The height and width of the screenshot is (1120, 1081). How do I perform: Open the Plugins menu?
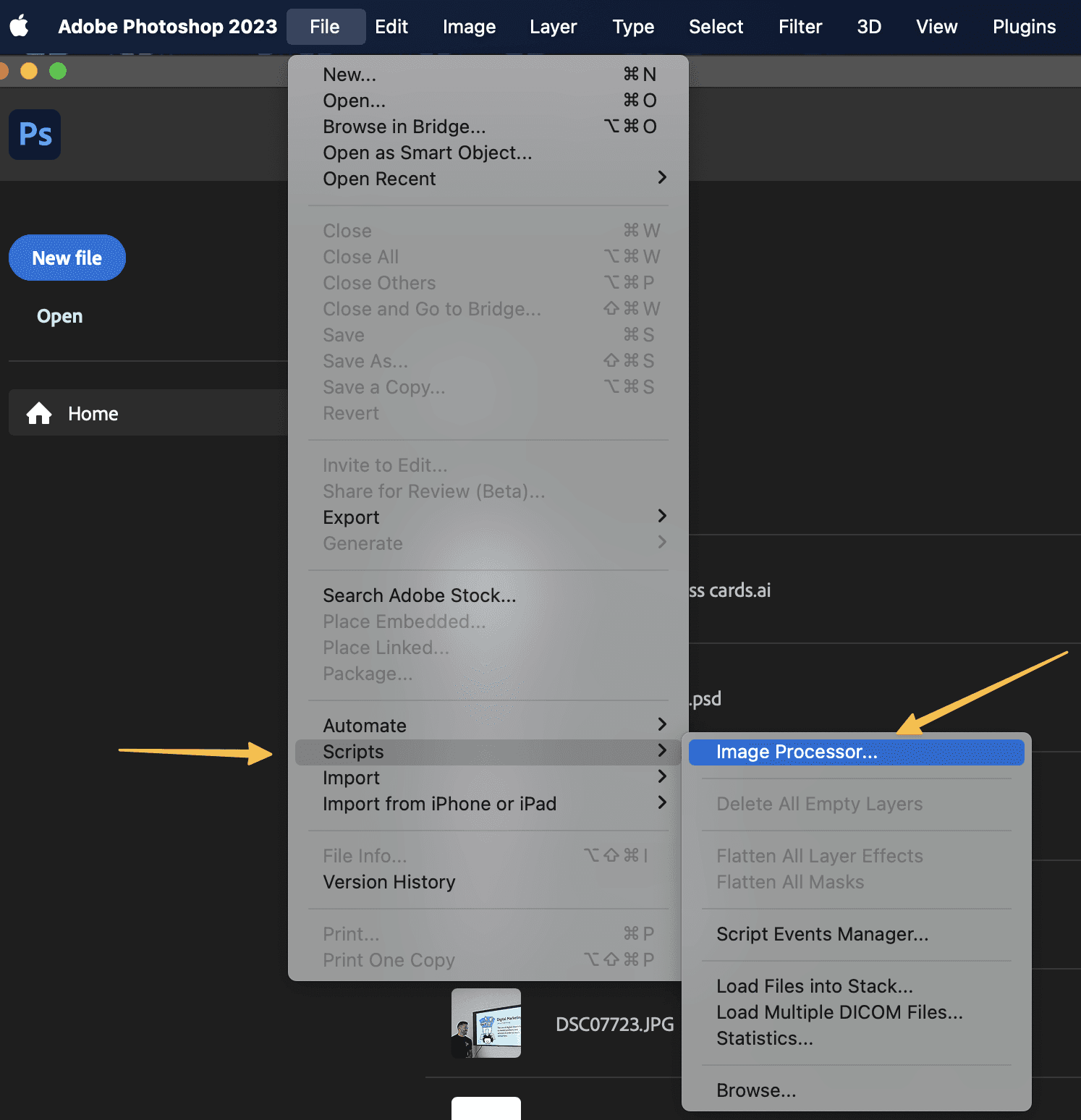1023,26
